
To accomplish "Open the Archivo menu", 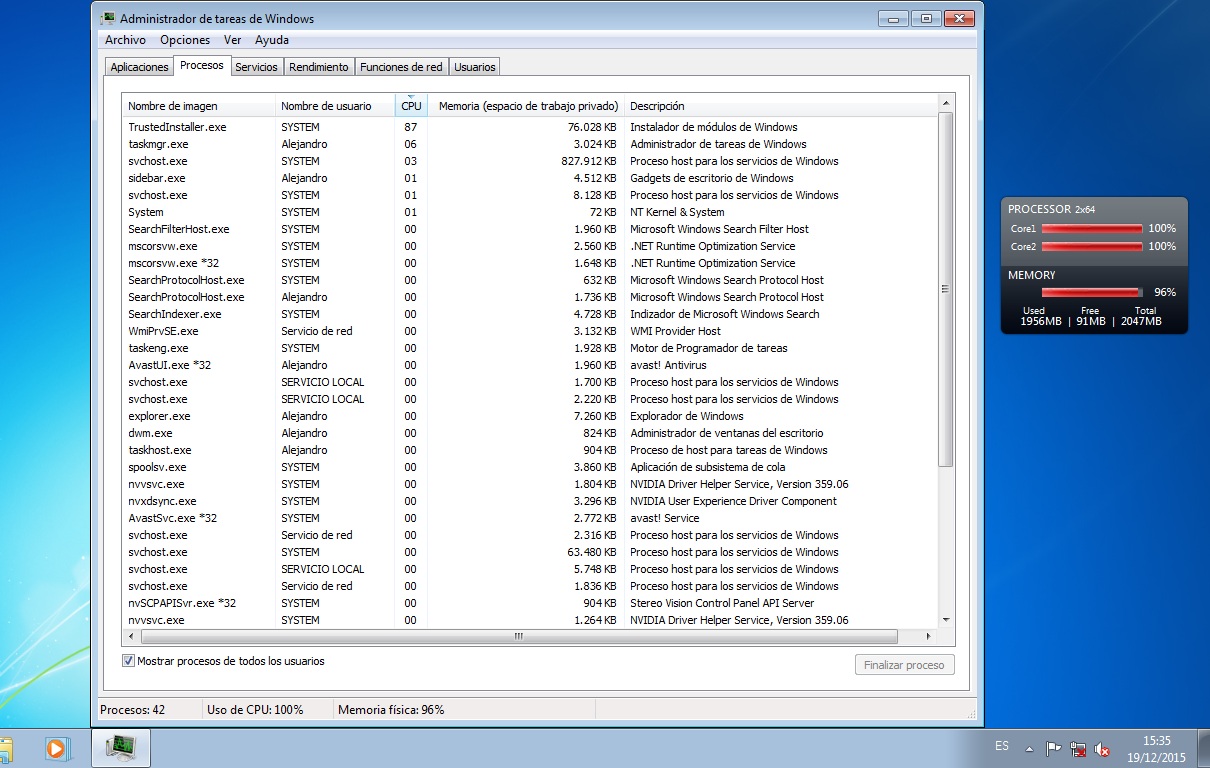I will click(x=125, y=40).
